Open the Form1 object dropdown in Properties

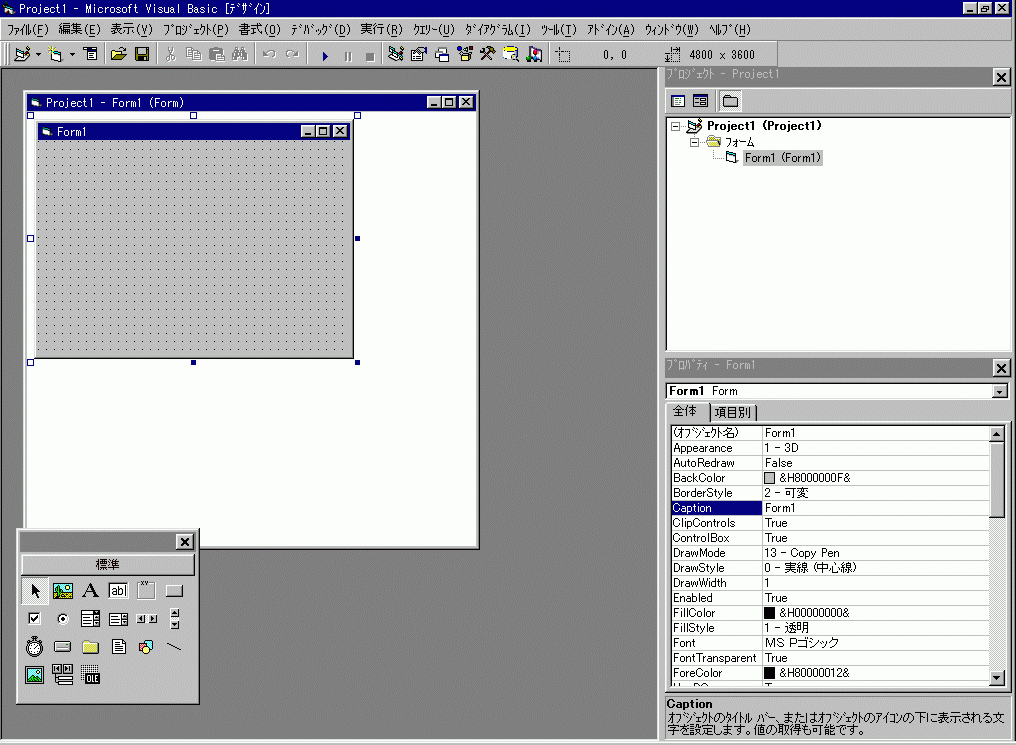[1000, 391]
